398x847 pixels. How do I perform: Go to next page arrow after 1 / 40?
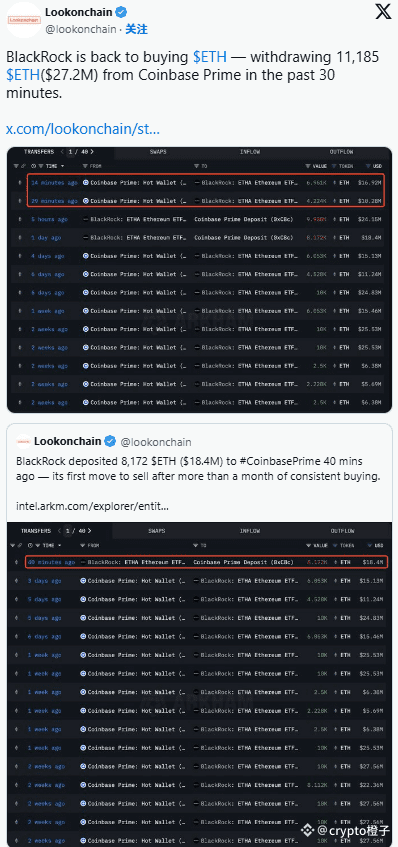click(x=92, y=152)
